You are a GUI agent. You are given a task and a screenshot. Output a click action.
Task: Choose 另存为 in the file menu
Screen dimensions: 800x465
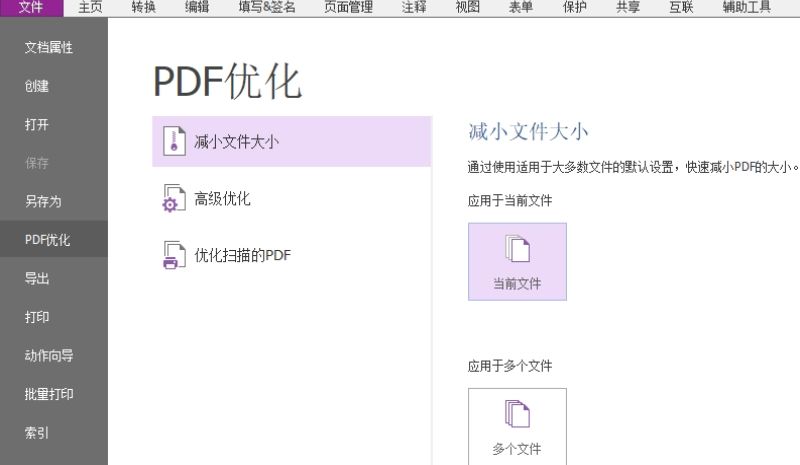point(43,201)
